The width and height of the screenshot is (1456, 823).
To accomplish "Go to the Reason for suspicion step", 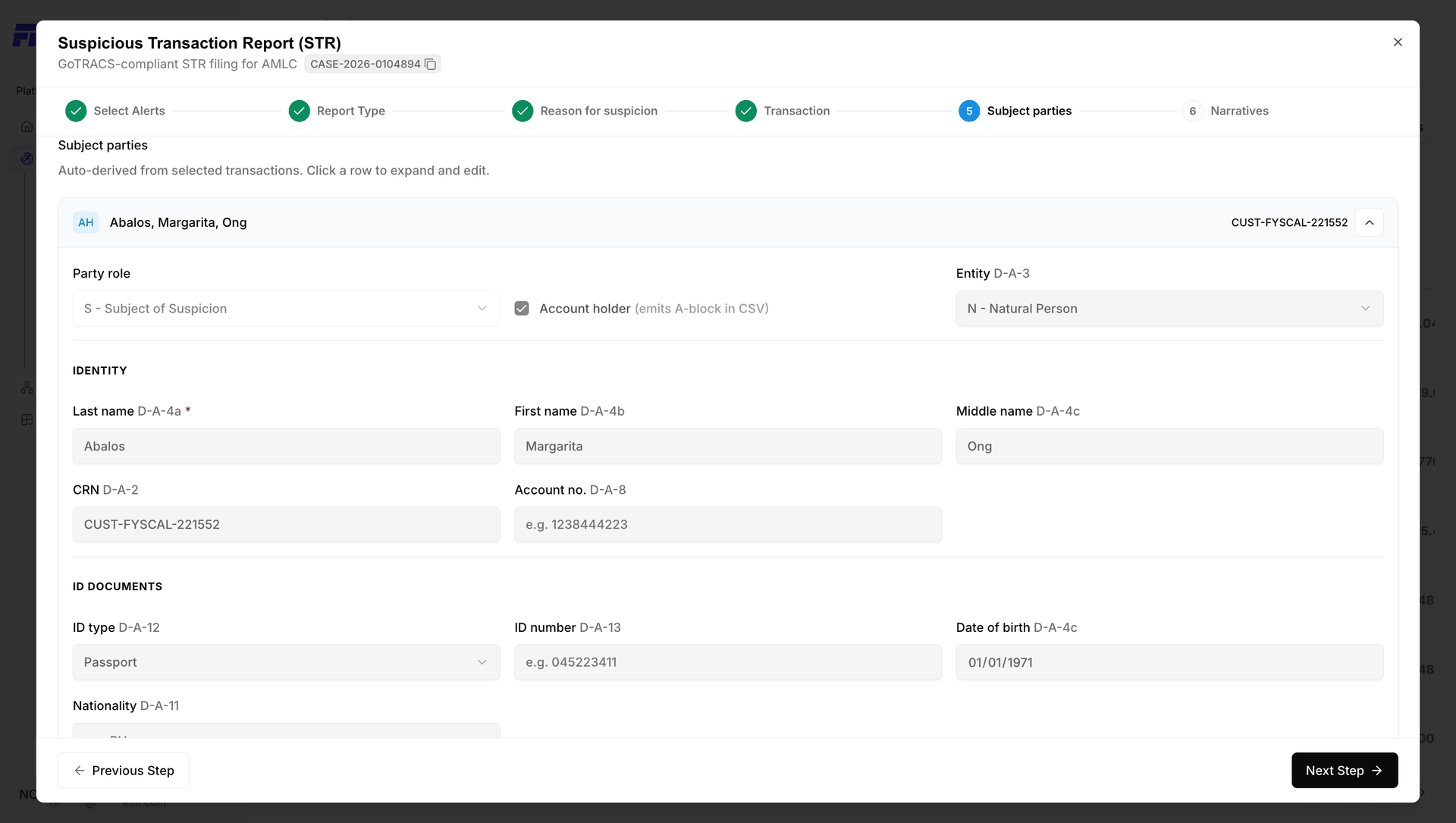I will click(599, 111).
